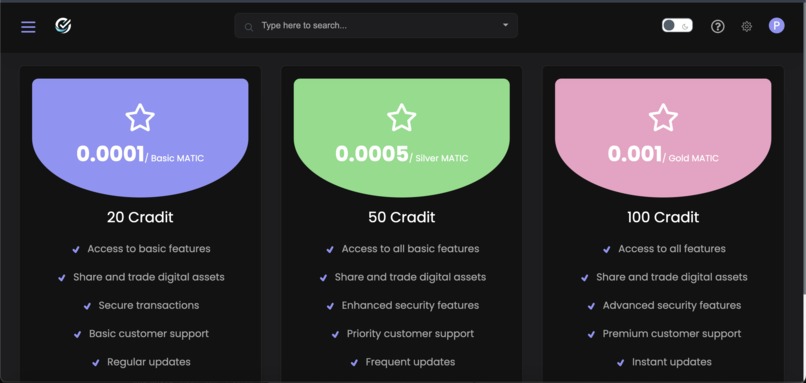Click the 50 Cradit heading
The width and height of the screenshot is (806, 383).
click(x=401, y=217)
